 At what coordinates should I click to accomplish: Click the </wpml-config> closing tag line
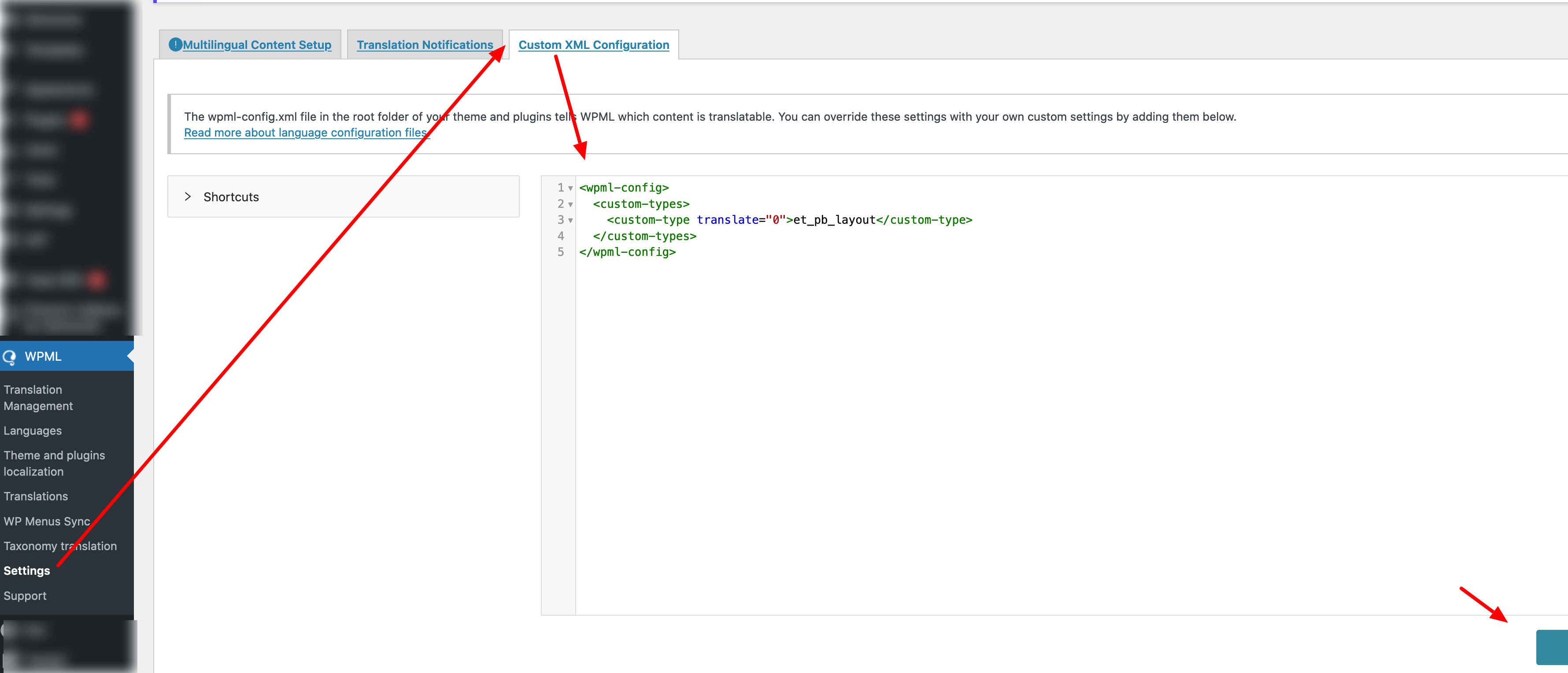628,252
